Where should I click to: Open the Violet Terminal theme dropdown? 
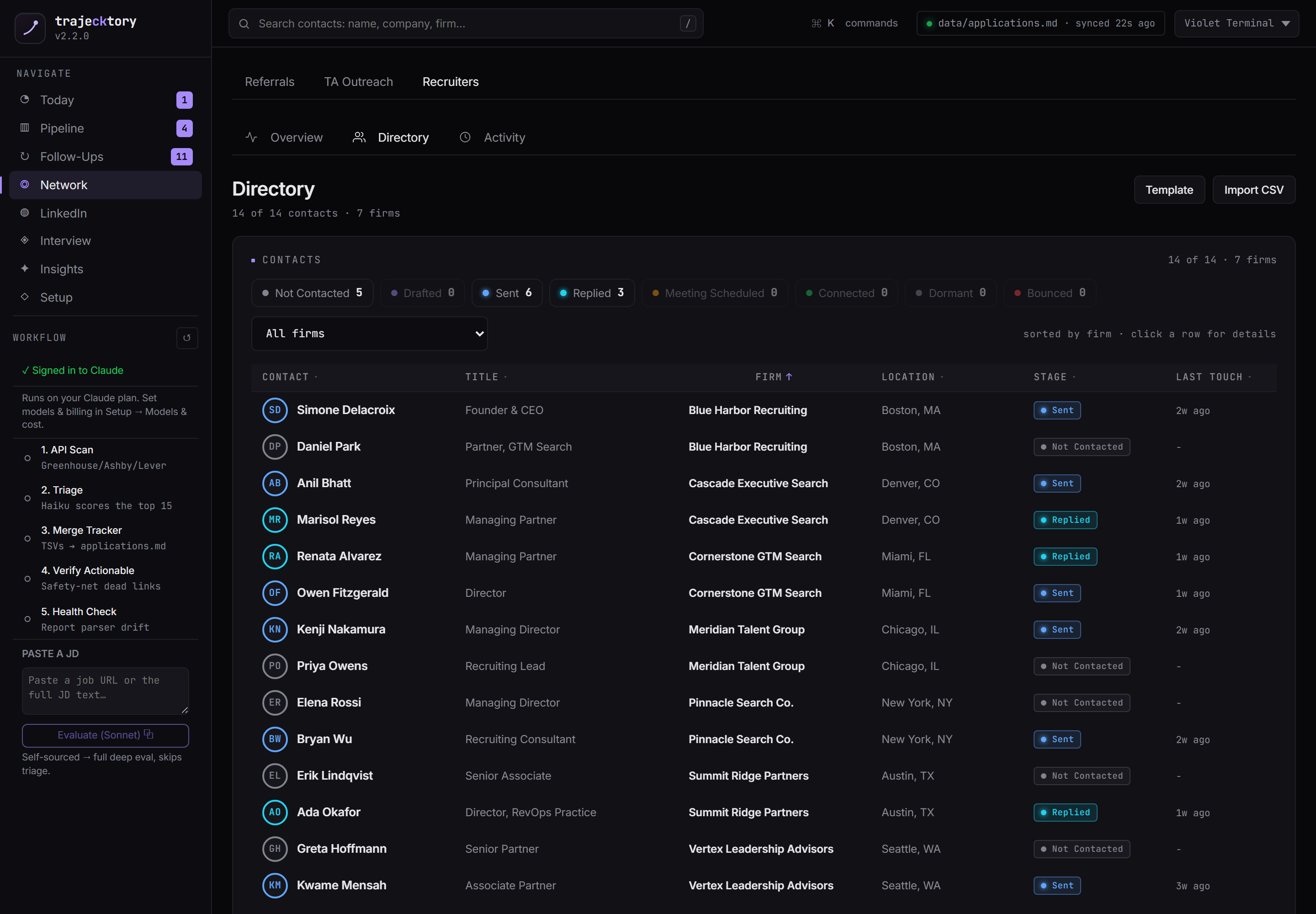(x=1236, y=23)
